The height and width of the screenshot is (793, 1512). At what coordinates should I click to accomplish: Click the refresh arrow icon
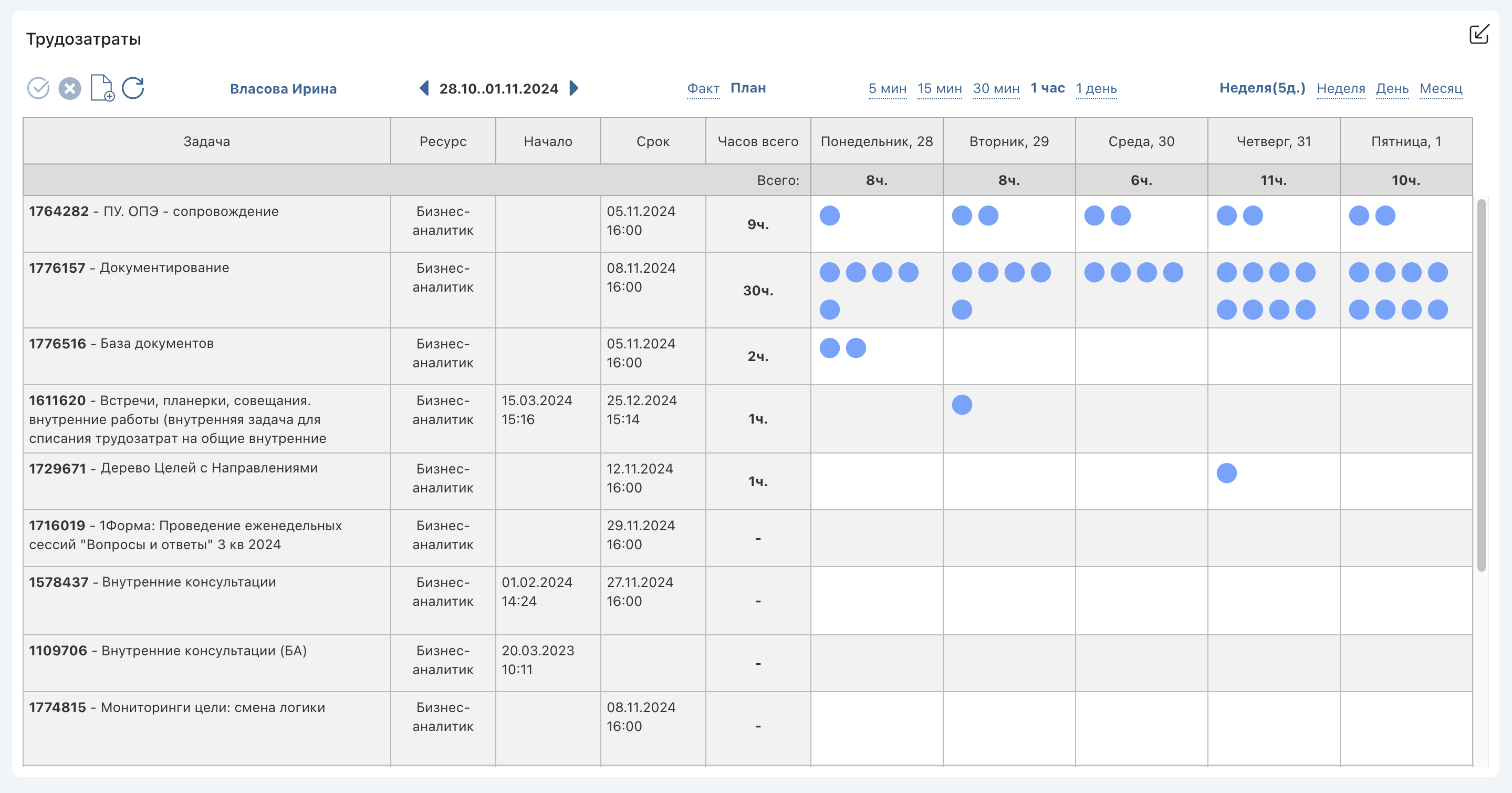[x=133, y=88]
